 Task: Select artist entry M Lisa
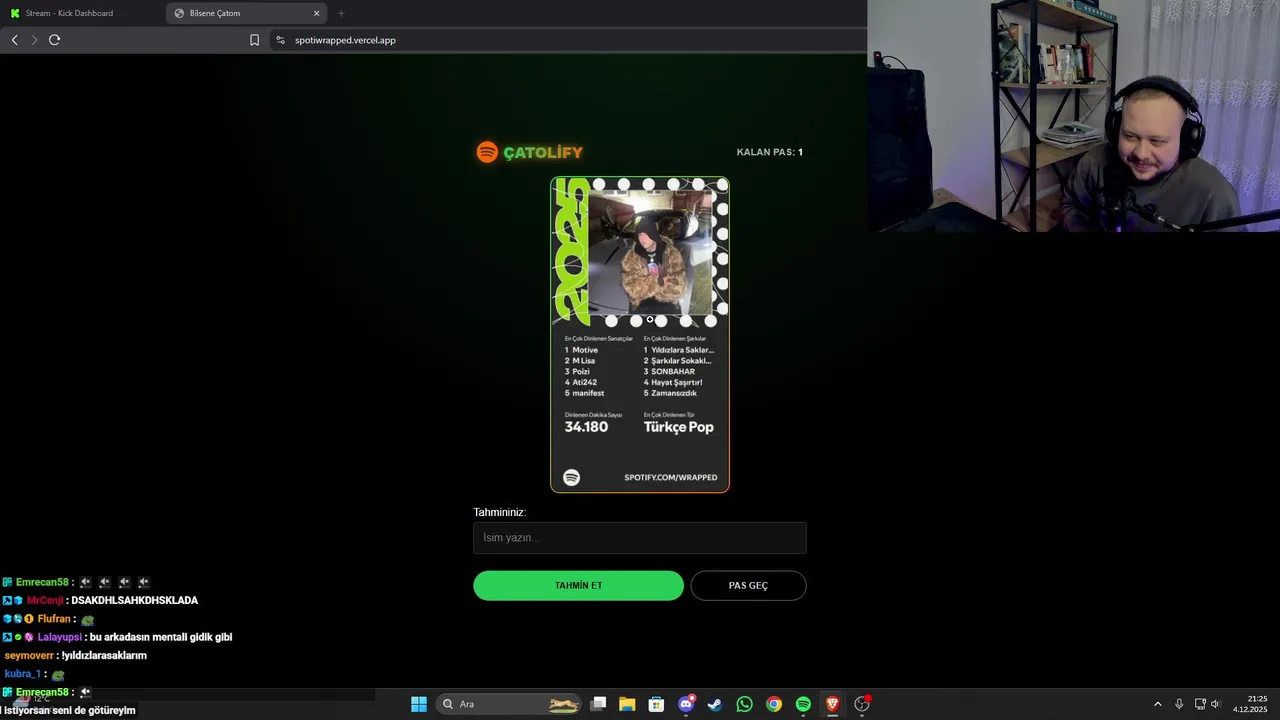(580, 361)
